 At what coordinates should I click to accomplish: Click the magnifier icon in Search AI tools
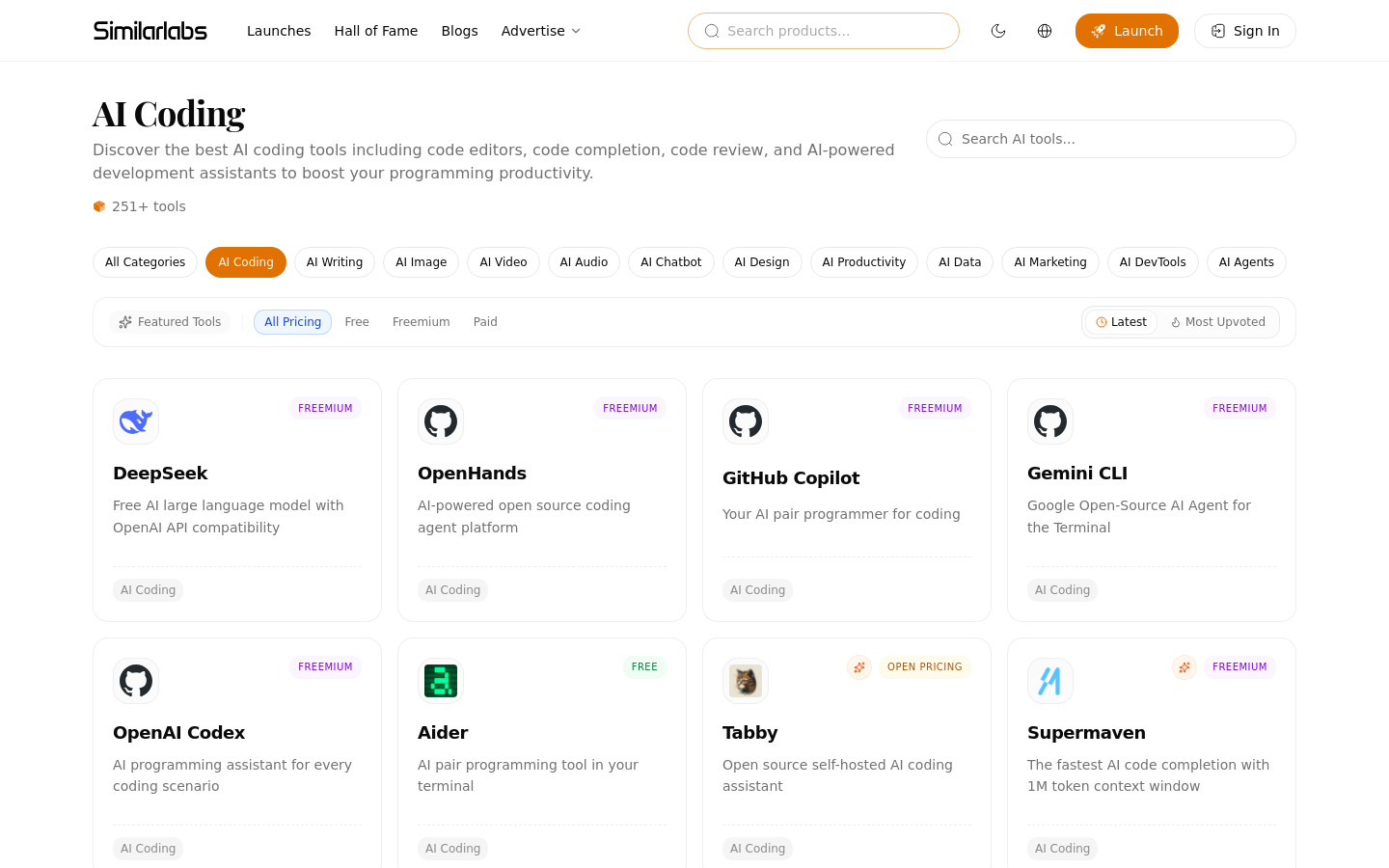pos(945,139)
